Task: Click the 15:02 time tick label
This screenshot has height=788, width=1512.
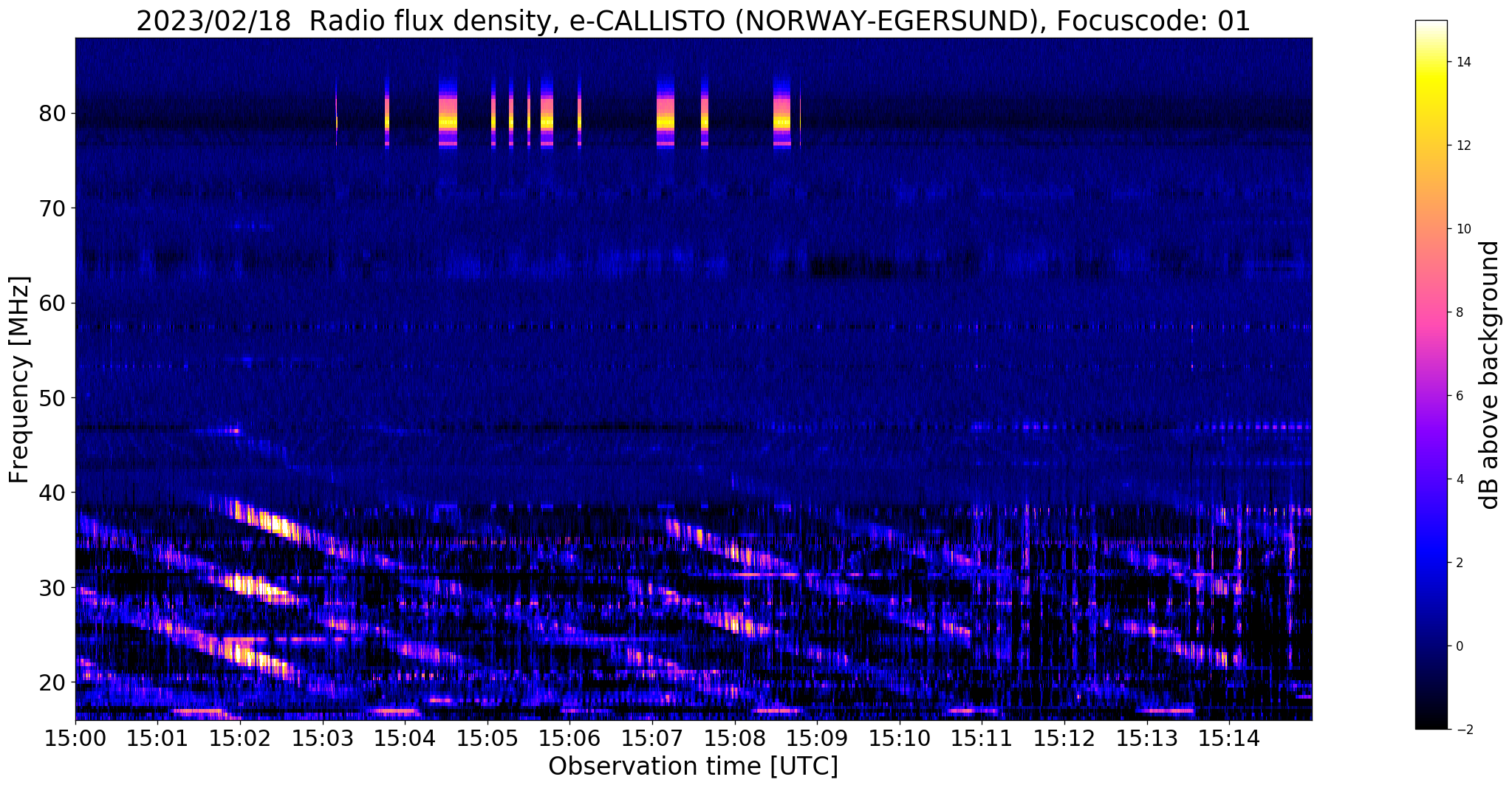Action: tap(240, 738)
